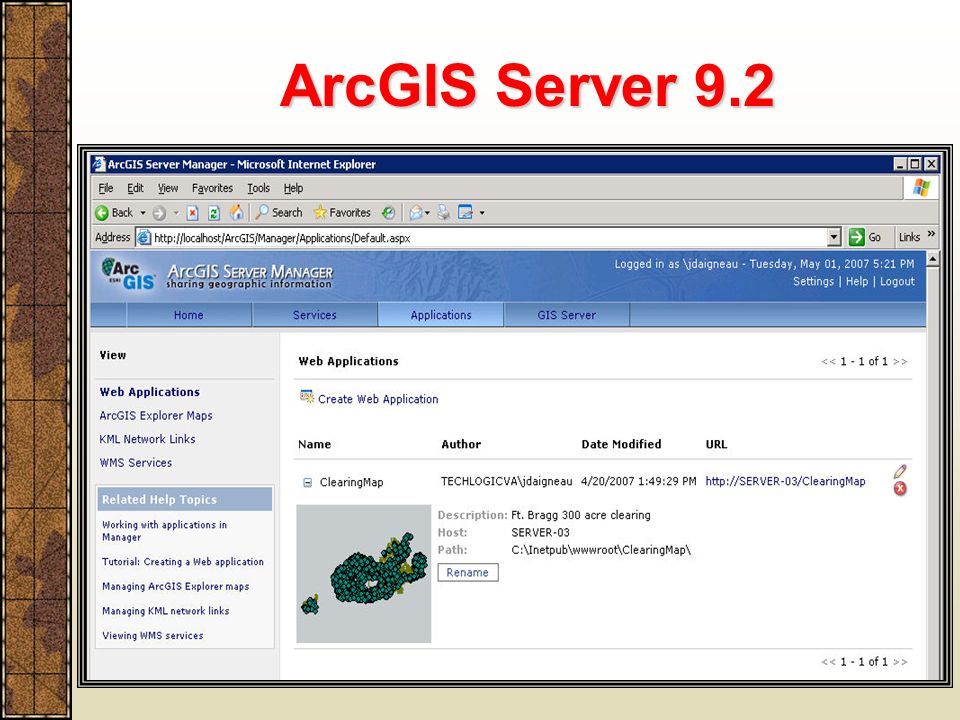Select Web Applications in the View panel
The height and width of the screenshot is (720, 960).
[x=149, y=392]
